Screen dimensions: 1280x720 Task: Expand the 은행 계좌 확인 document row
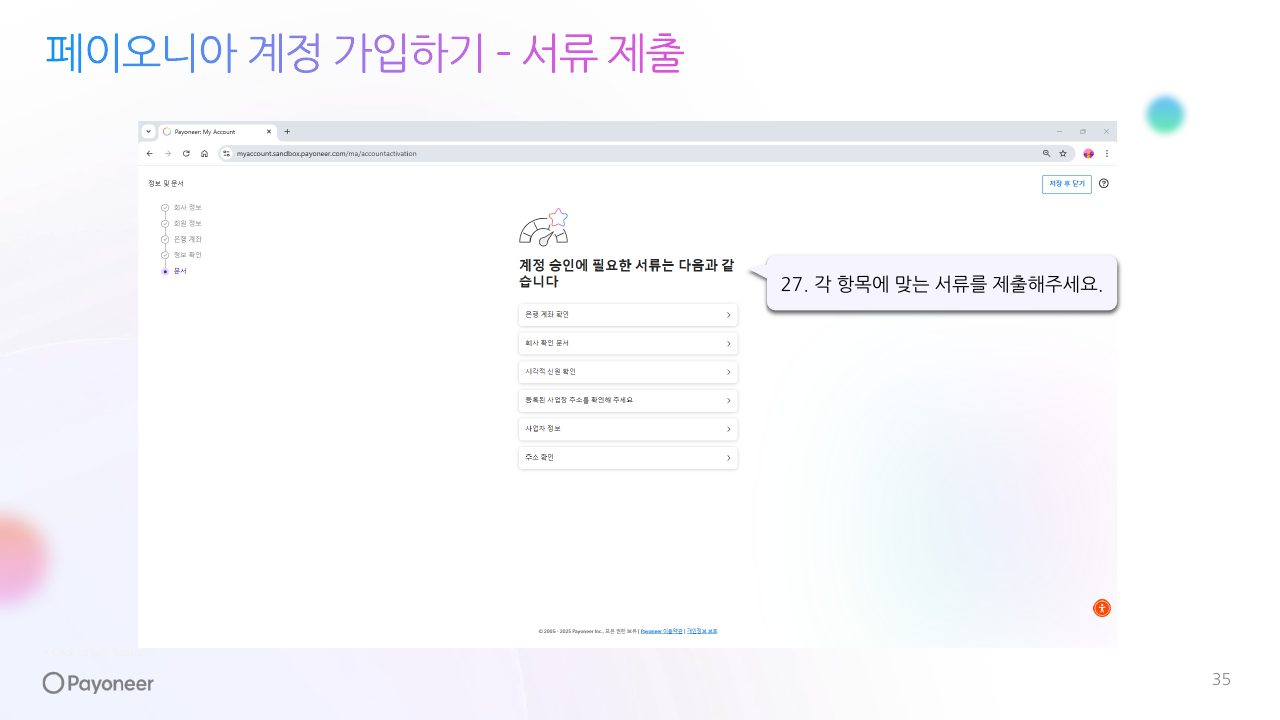628,315
